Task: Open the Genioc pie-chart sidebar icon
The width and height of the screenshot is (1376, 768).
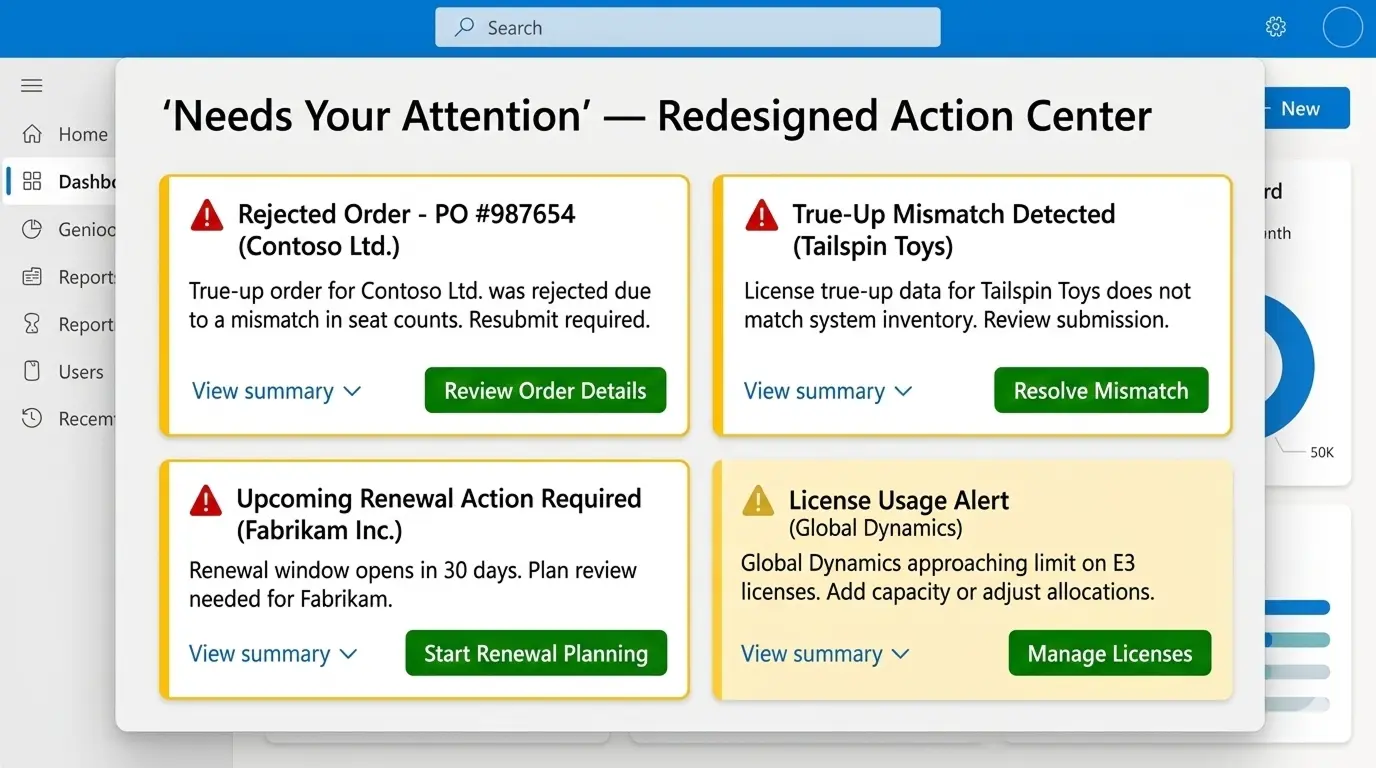Action: (31, 229)
